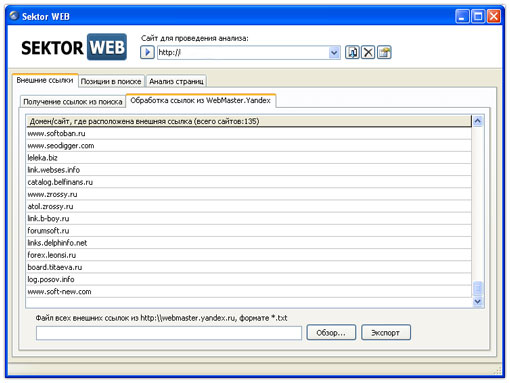Click the list scrollbar up arrow
The image size is (510, 383).
coord(477,121)
